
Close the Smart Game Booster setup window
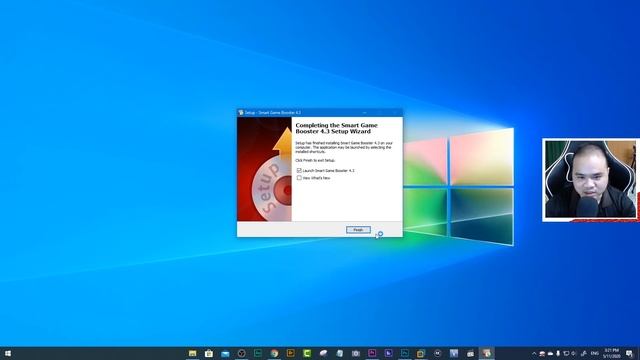(x=395, y=112)
